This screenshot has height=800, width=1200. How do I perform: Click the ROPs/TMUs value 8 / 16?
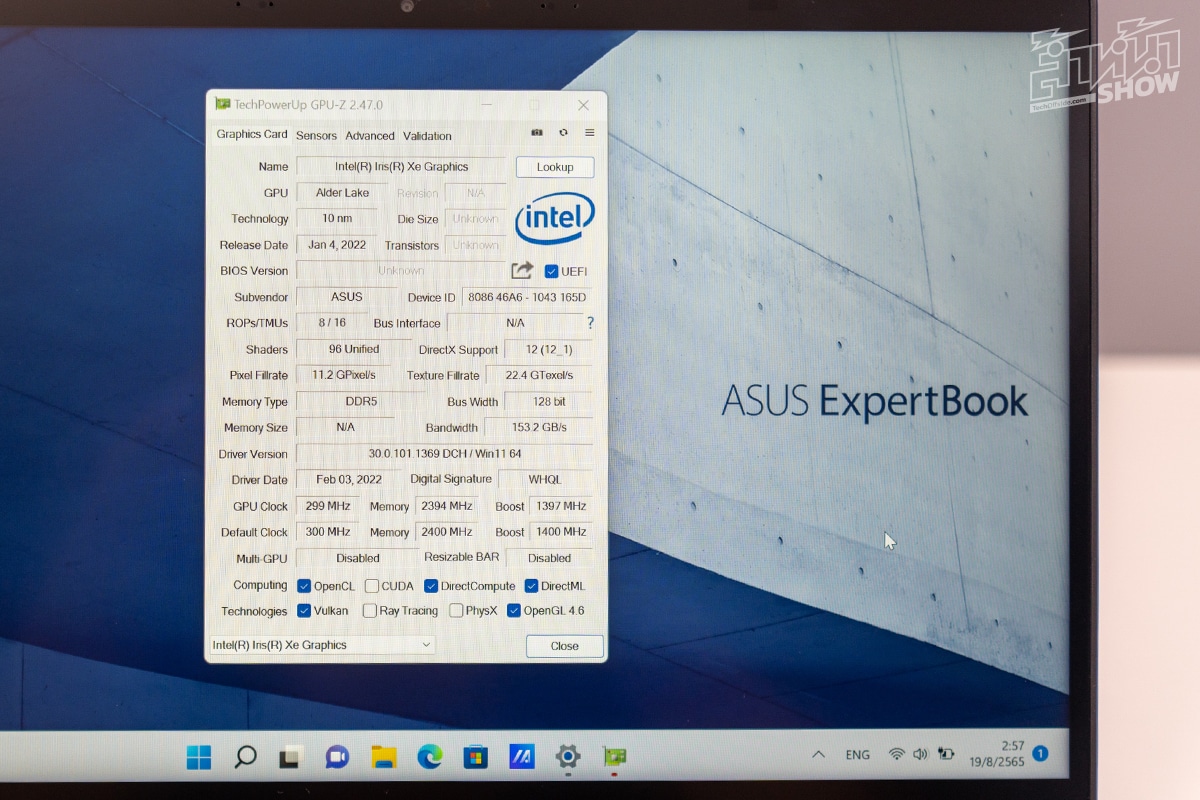click(x=332, y=323)
